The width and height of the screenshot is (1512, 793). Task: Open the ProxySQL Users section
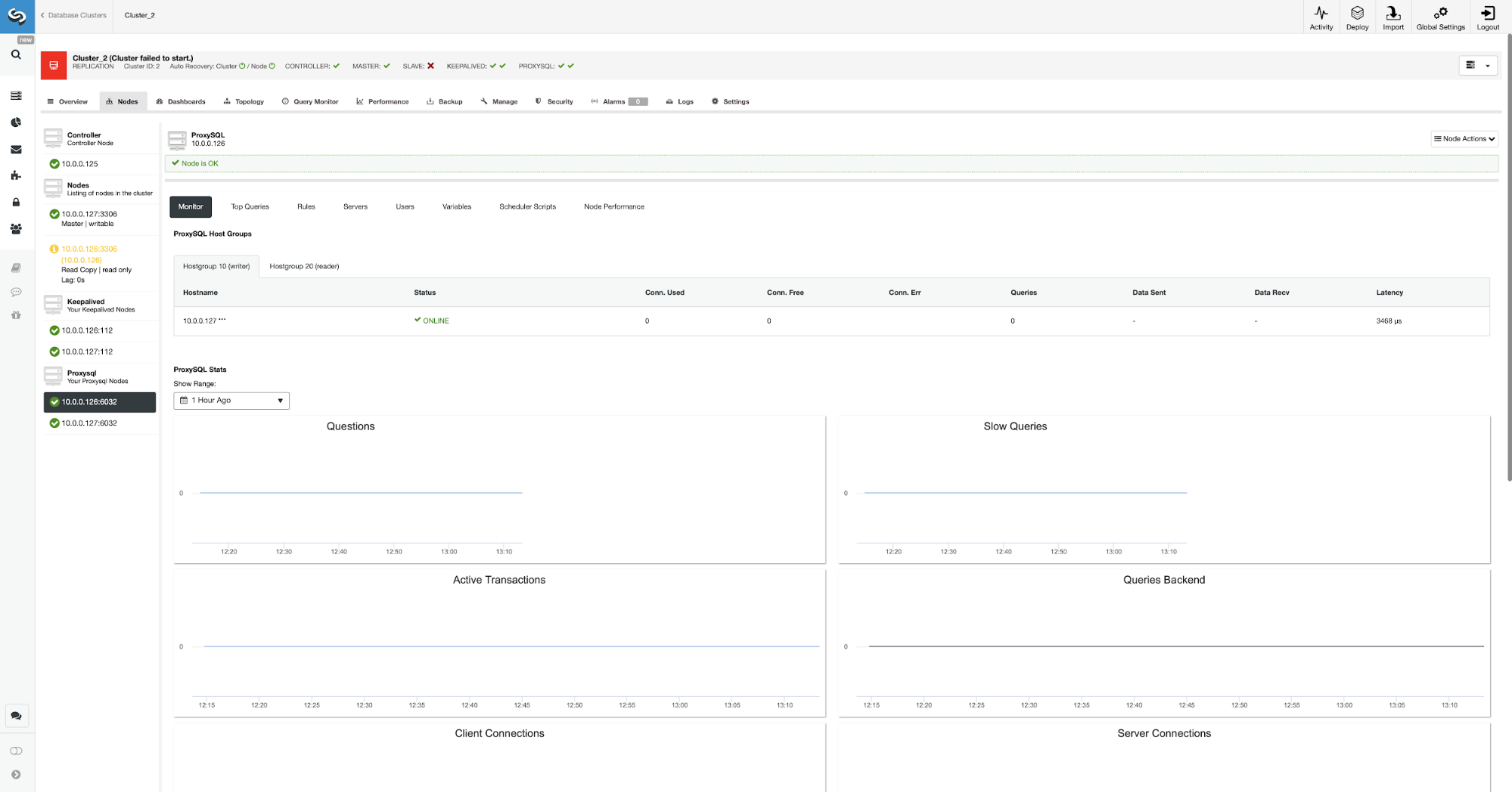coord(405,206)
